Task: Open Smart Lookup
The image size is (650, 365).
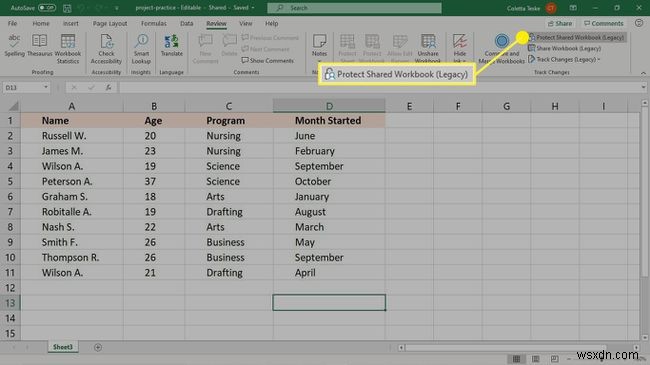Action: 141,49
